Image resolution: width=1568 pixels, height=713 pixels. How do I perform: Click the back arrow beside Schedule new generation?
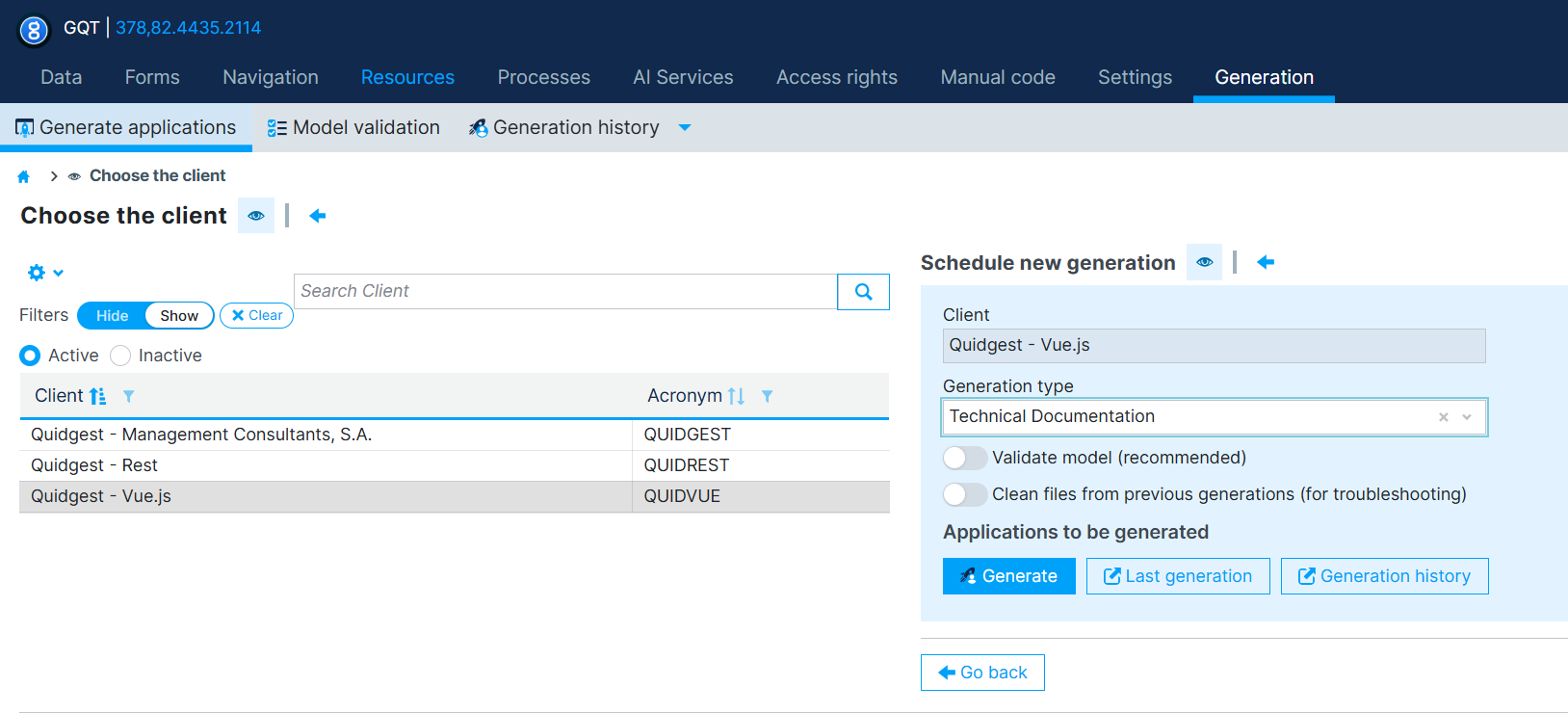pyautogui.click(x=1266, y=262)
